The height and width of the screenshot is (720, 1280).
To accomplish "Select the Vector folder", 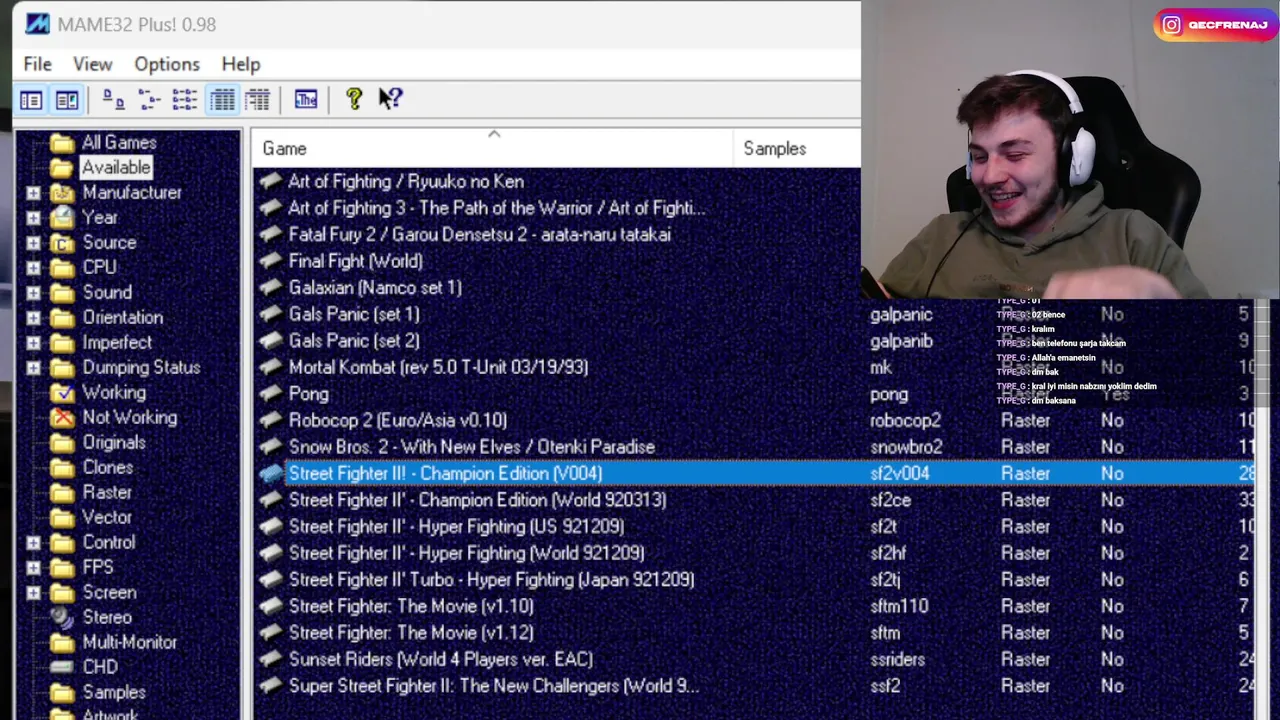I will coord(107,518).
